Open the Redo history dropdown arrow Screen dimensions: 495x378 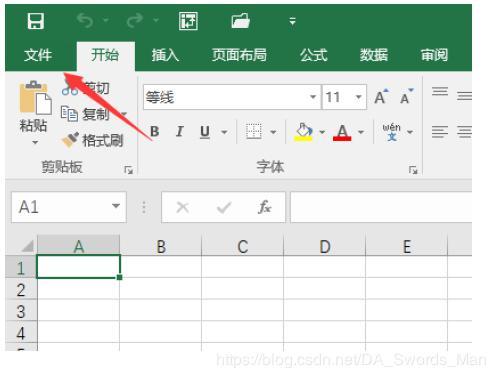[x=156, y=20]
